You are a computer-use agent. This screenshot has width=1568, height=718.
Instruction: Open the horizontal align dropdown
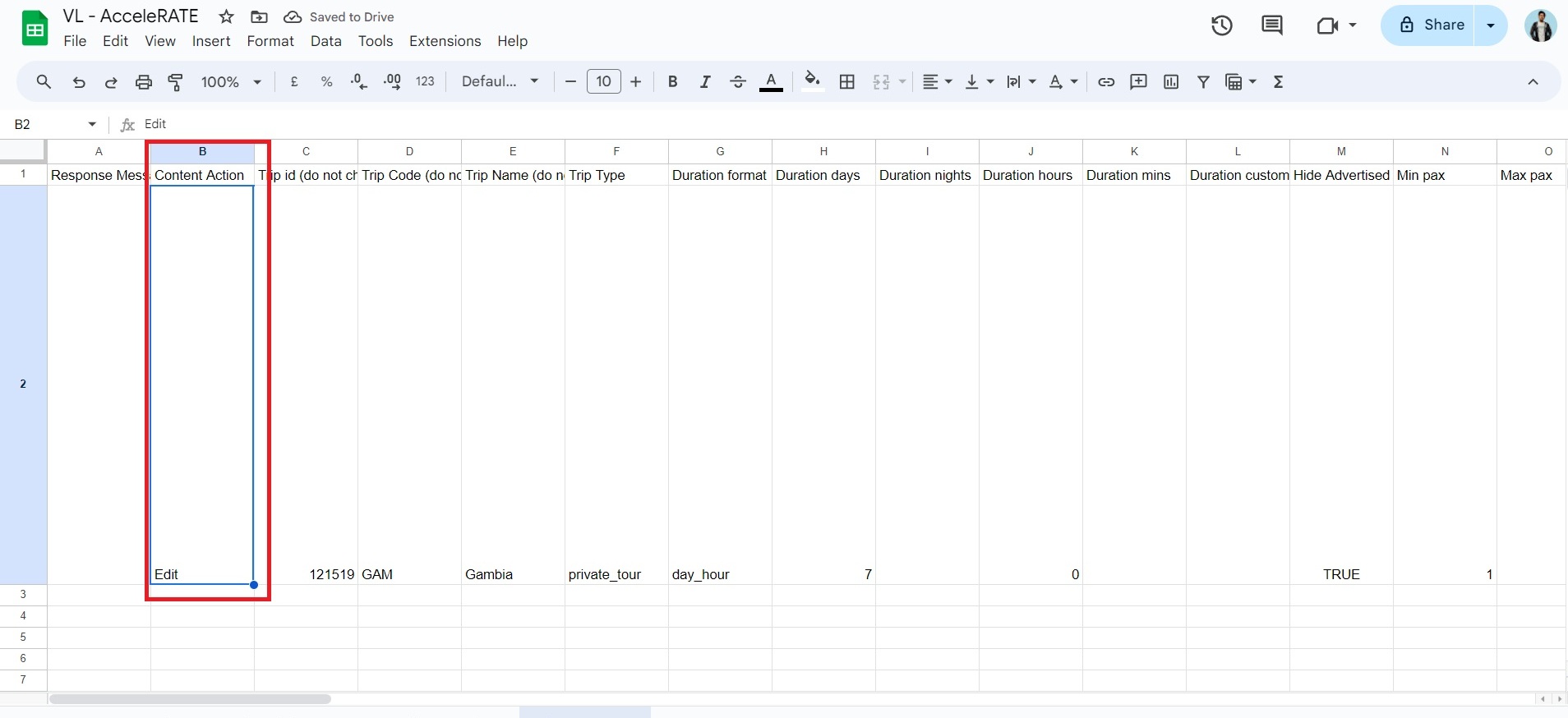[937, 81]
